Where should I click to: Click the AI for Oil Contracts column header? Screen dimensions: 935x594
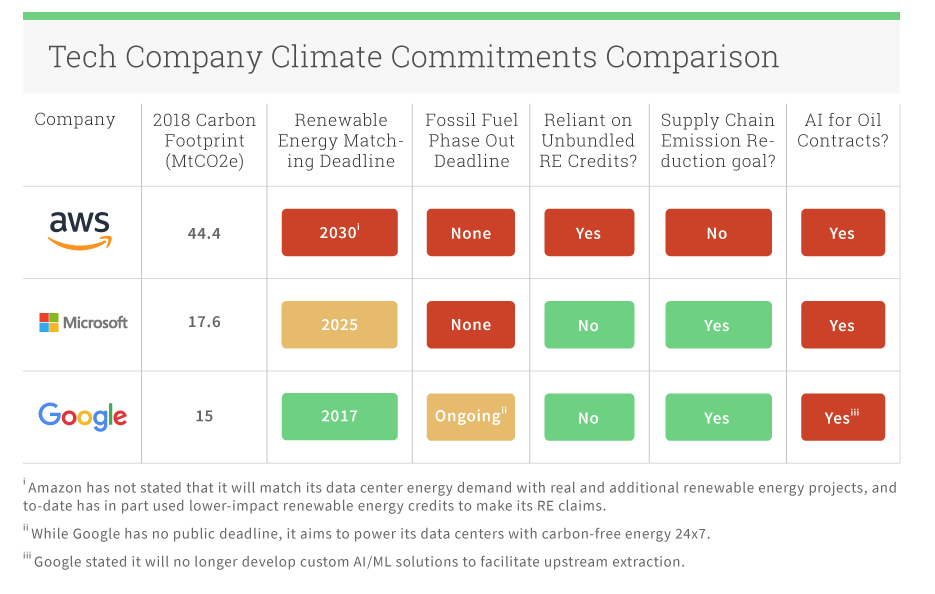pos(843,131)
